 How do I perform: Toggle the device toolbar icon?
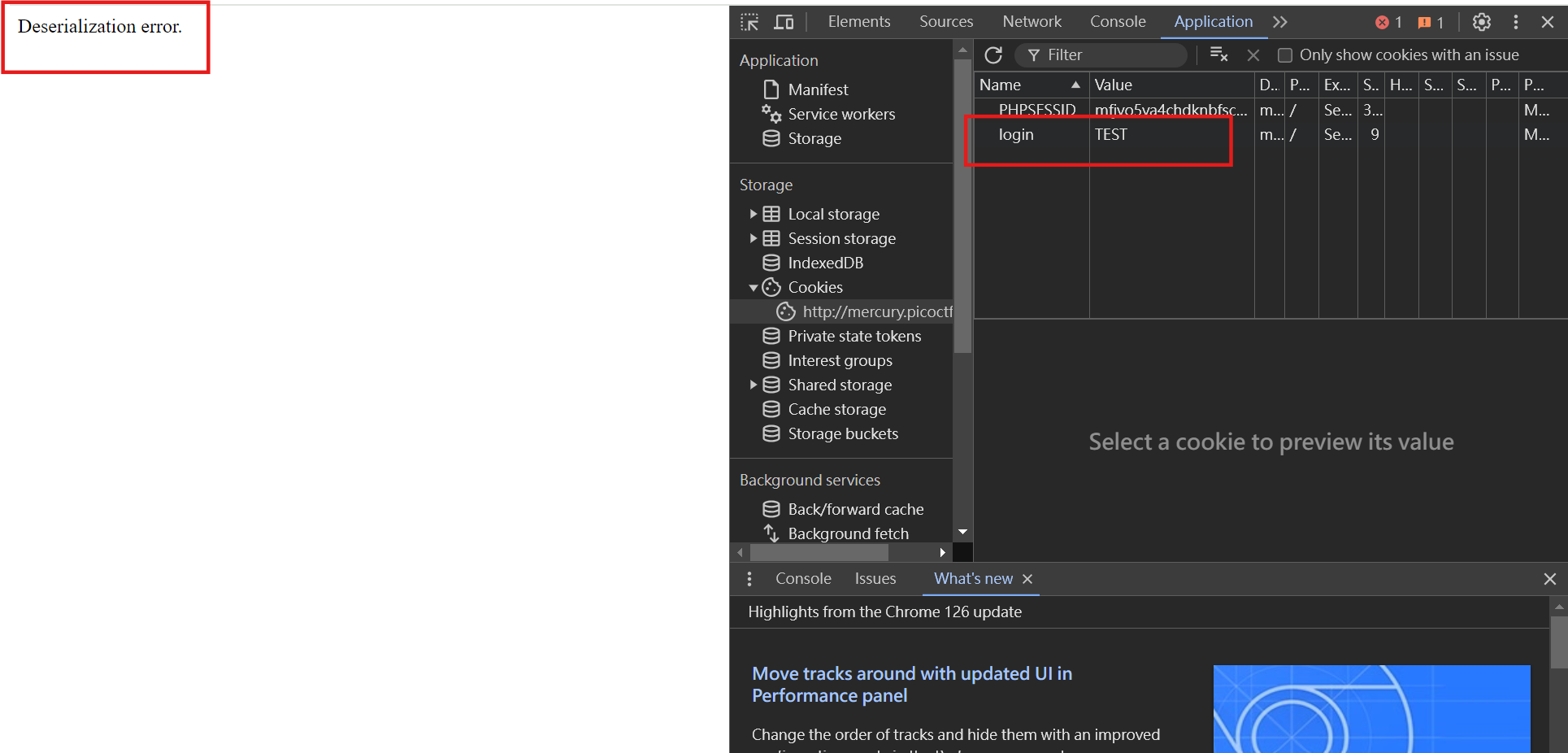783,22
